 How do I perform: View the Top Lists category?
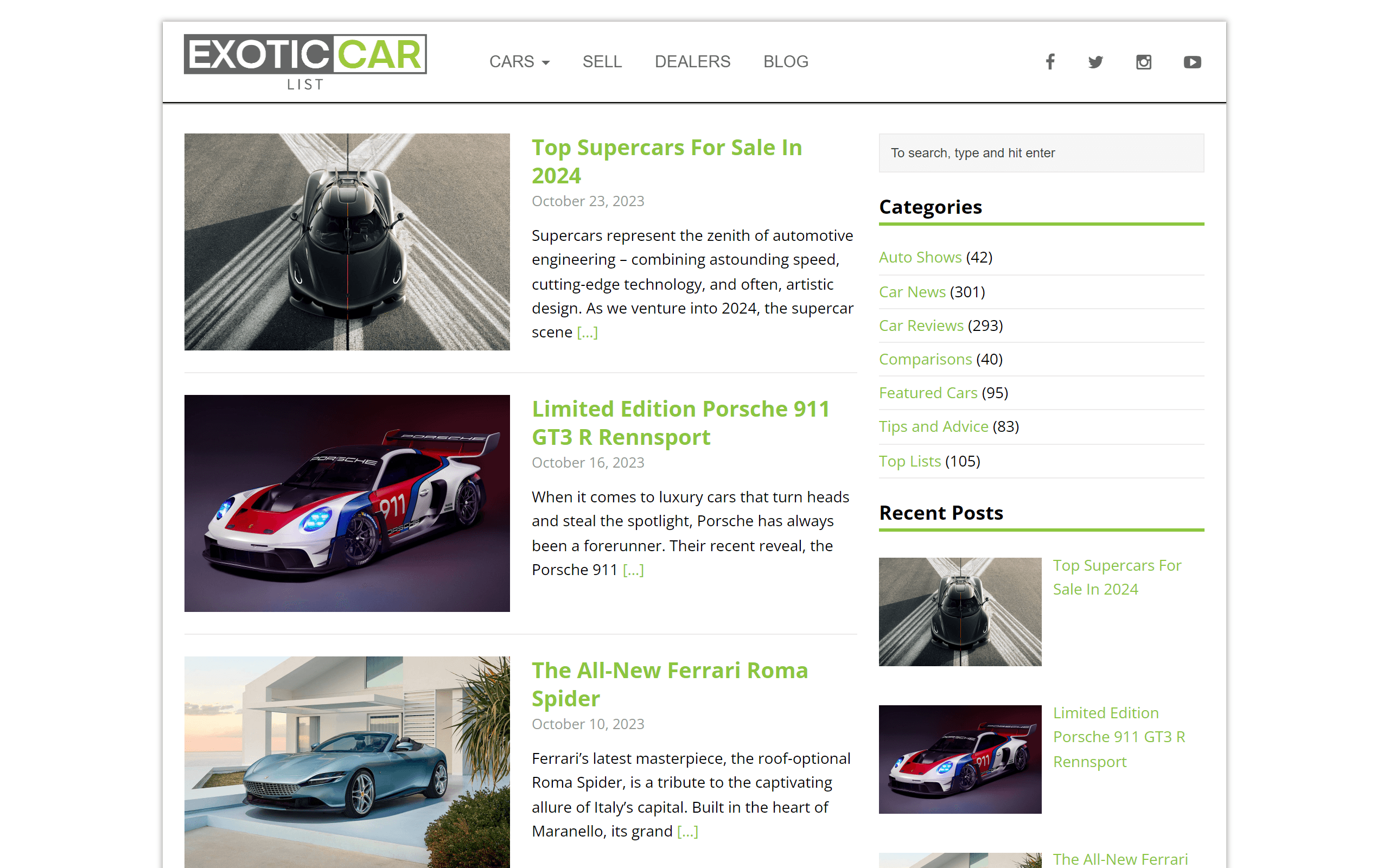pos(910,461)
